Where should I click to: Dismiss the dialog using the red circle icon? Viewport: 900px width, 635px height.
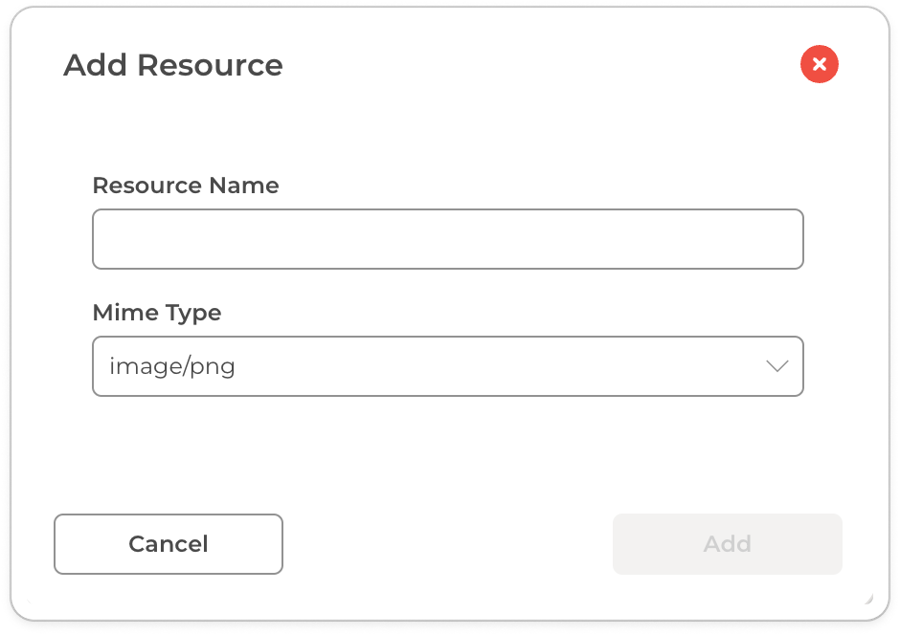(819, 65)
